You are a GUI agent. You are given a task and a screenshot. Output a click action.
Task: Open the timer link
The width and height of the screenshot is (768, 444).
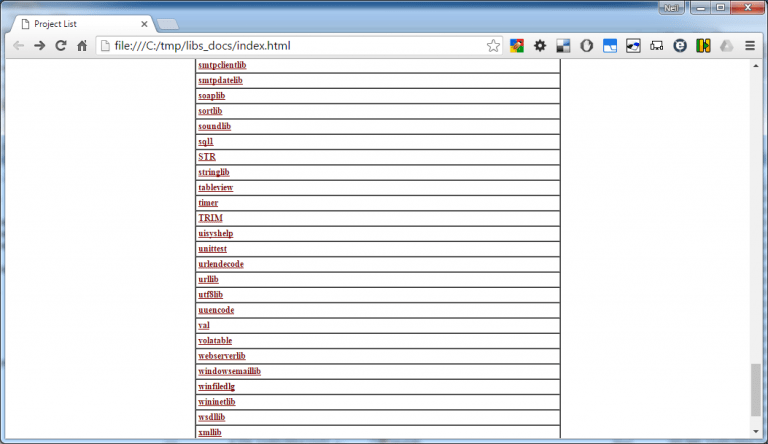208,203
